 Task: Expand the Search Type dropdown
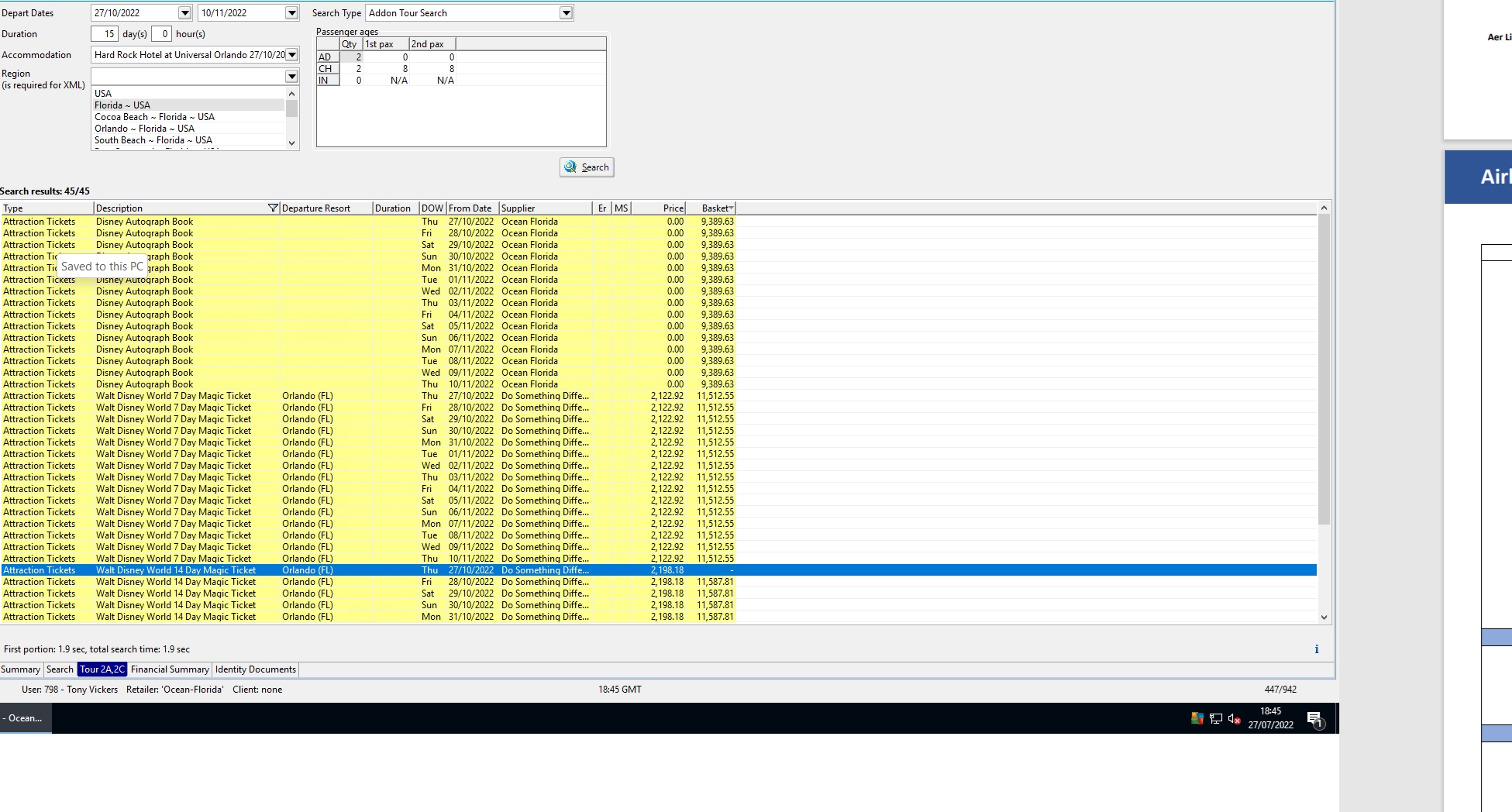[x=566, y=13]
